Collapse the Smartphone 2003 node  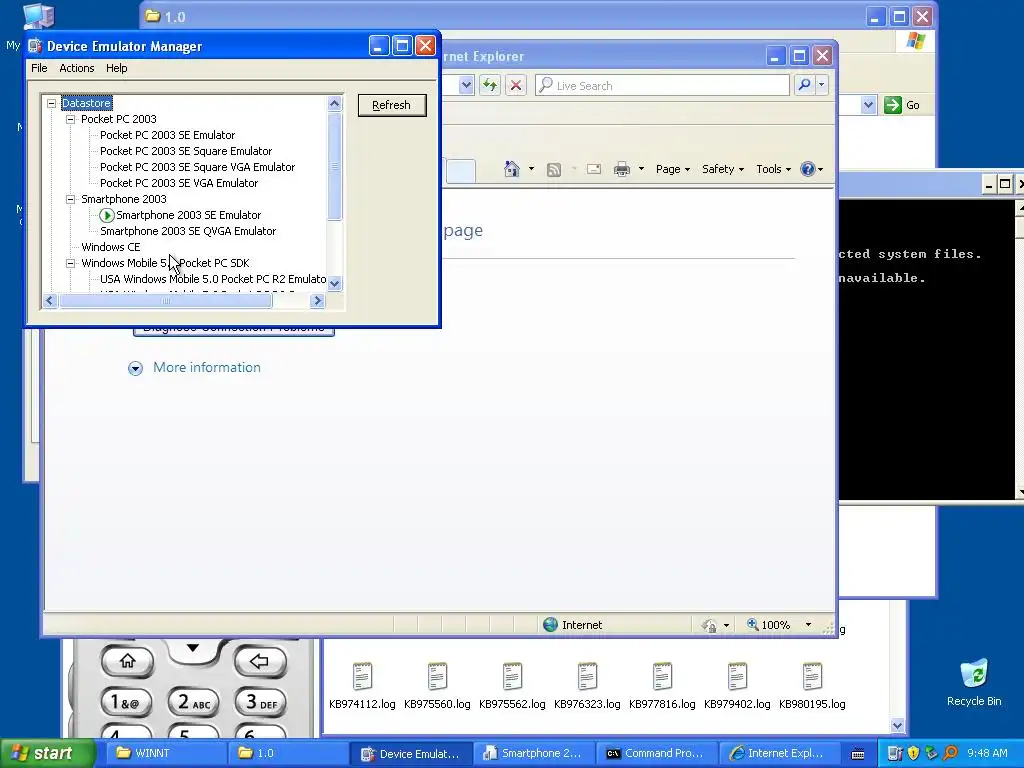click(x=71, y=199)
